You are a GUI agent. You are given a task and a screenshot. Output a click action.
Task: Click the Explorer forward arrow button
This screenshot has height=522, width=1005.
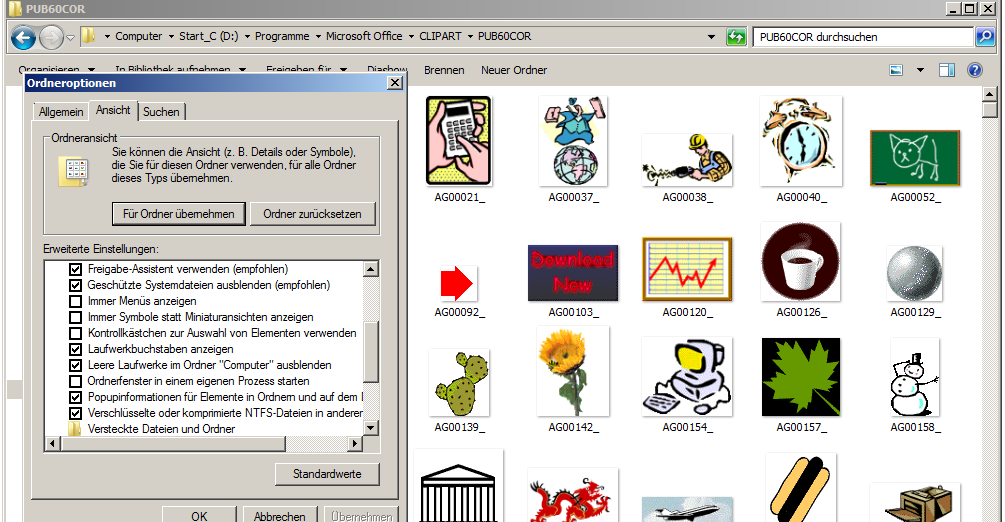click(x=51, y=38)
